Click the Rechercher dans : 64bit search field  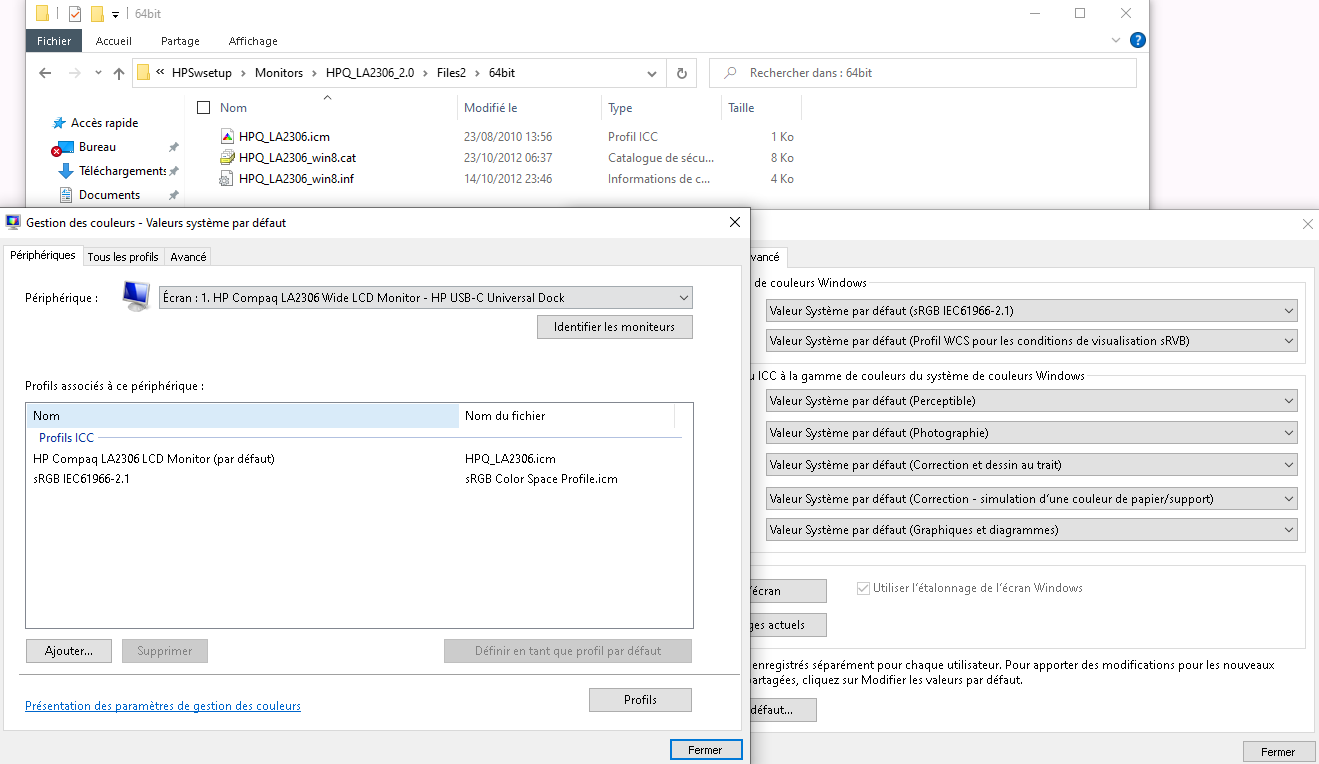pos(935,73)
